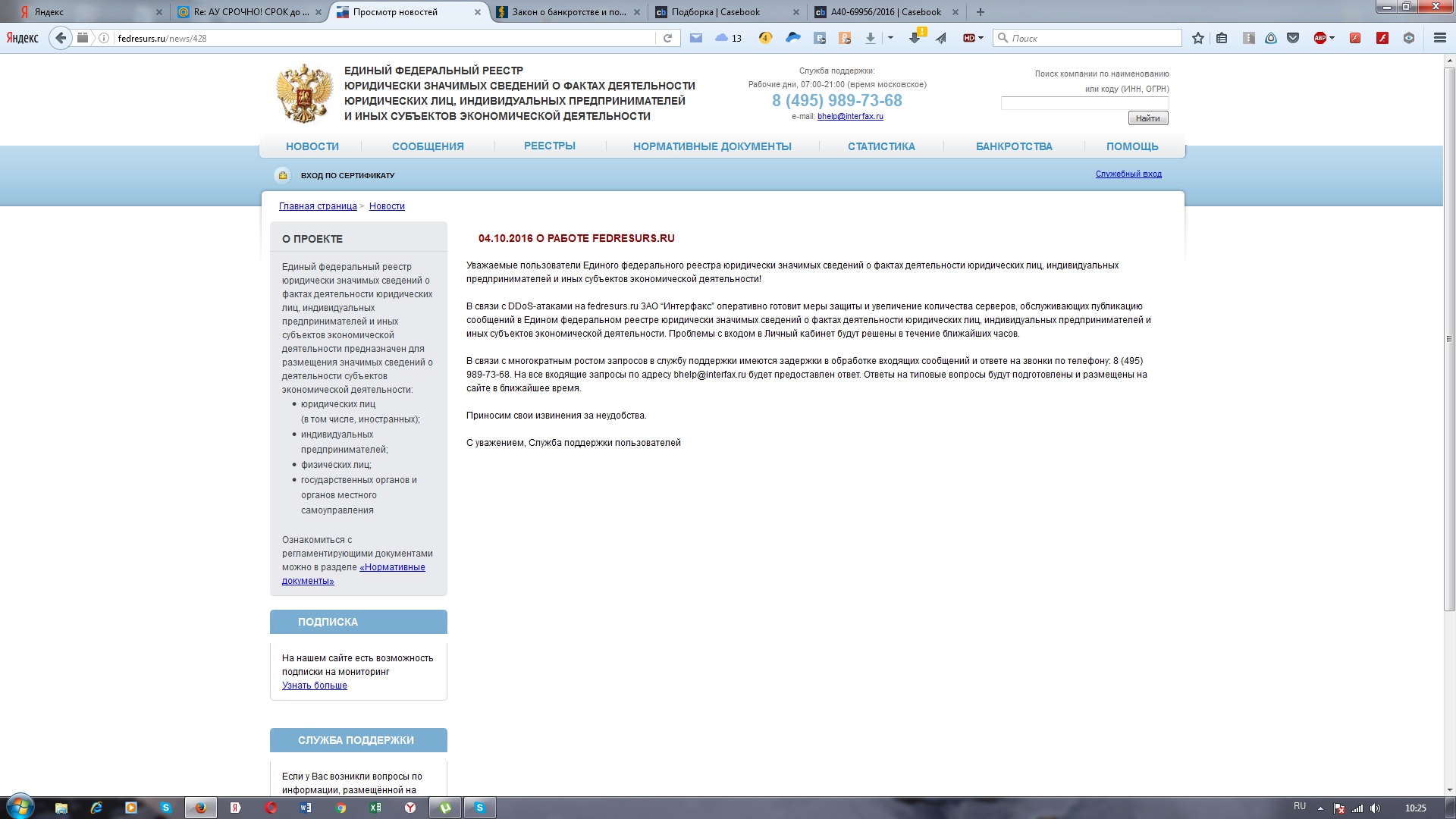Click the company search input field
1456x819 pixels.
coord(1084,103)
